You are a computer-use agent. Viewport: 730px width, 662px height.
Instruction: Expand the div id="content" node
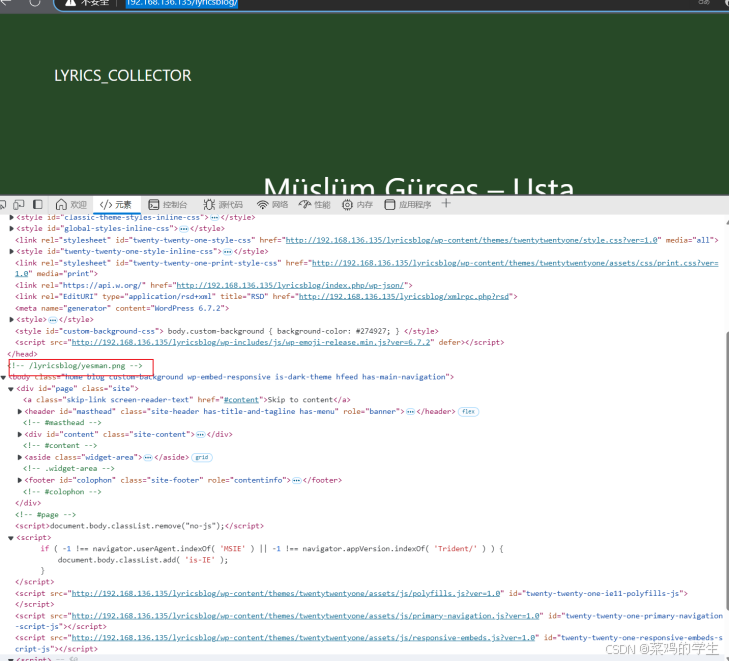(20, 434)
